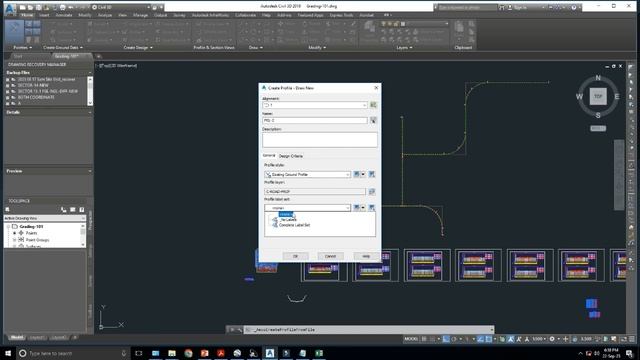Select _No Labels in label set list
The width and height of the screenshot is (640, 360).
point(288,220)
